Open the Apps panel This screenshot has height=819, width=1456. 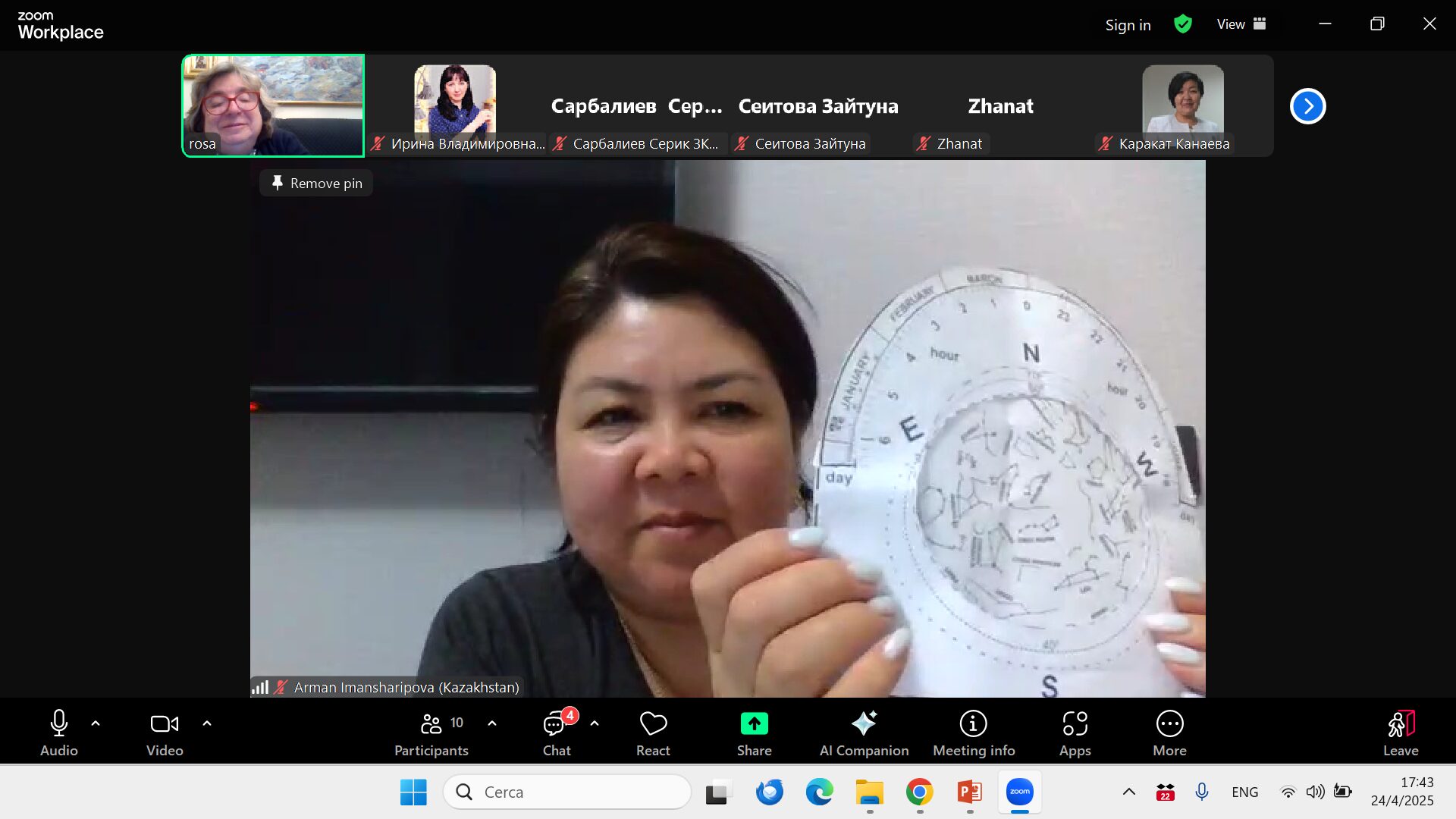1075,733
